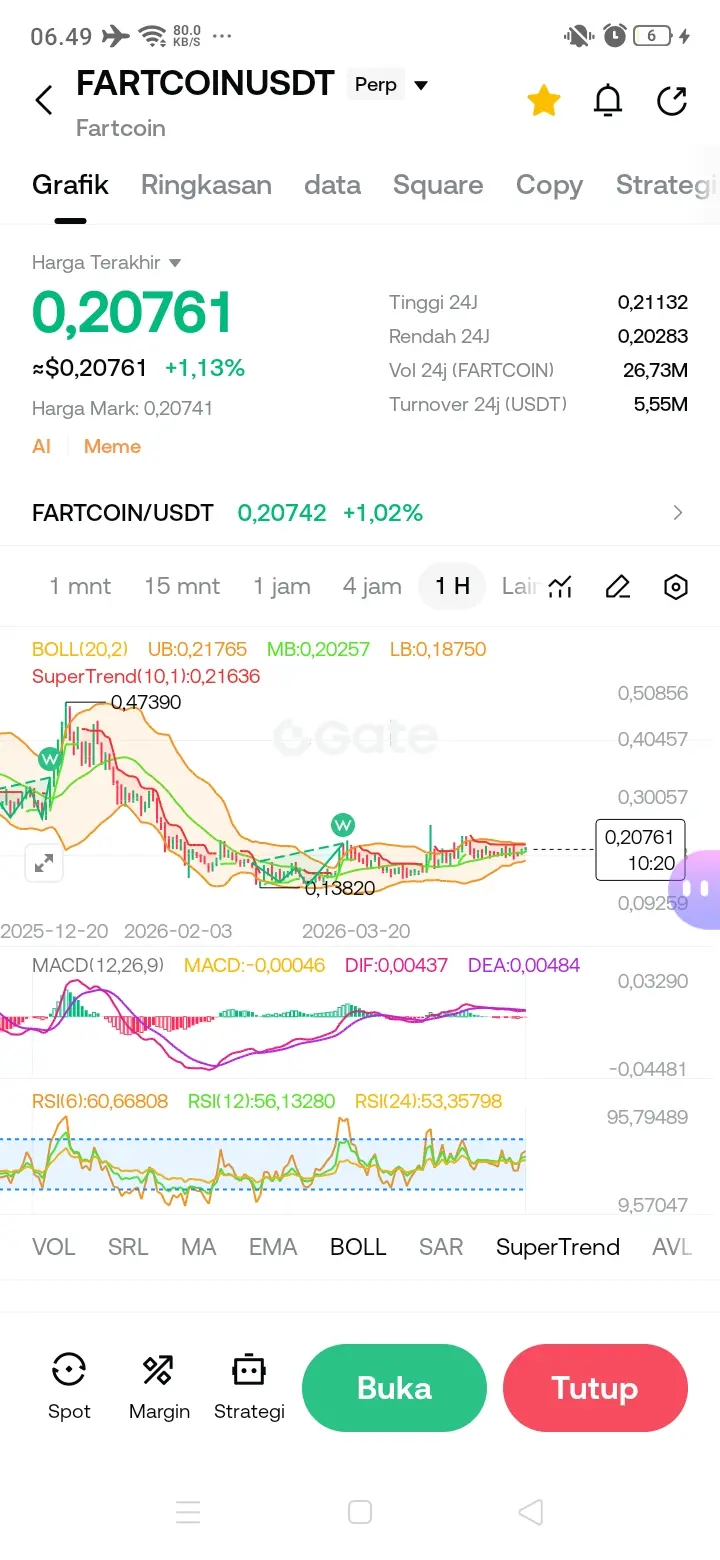Open FARTCOIN/USDT spot pair chevron

tap(678, 513)
